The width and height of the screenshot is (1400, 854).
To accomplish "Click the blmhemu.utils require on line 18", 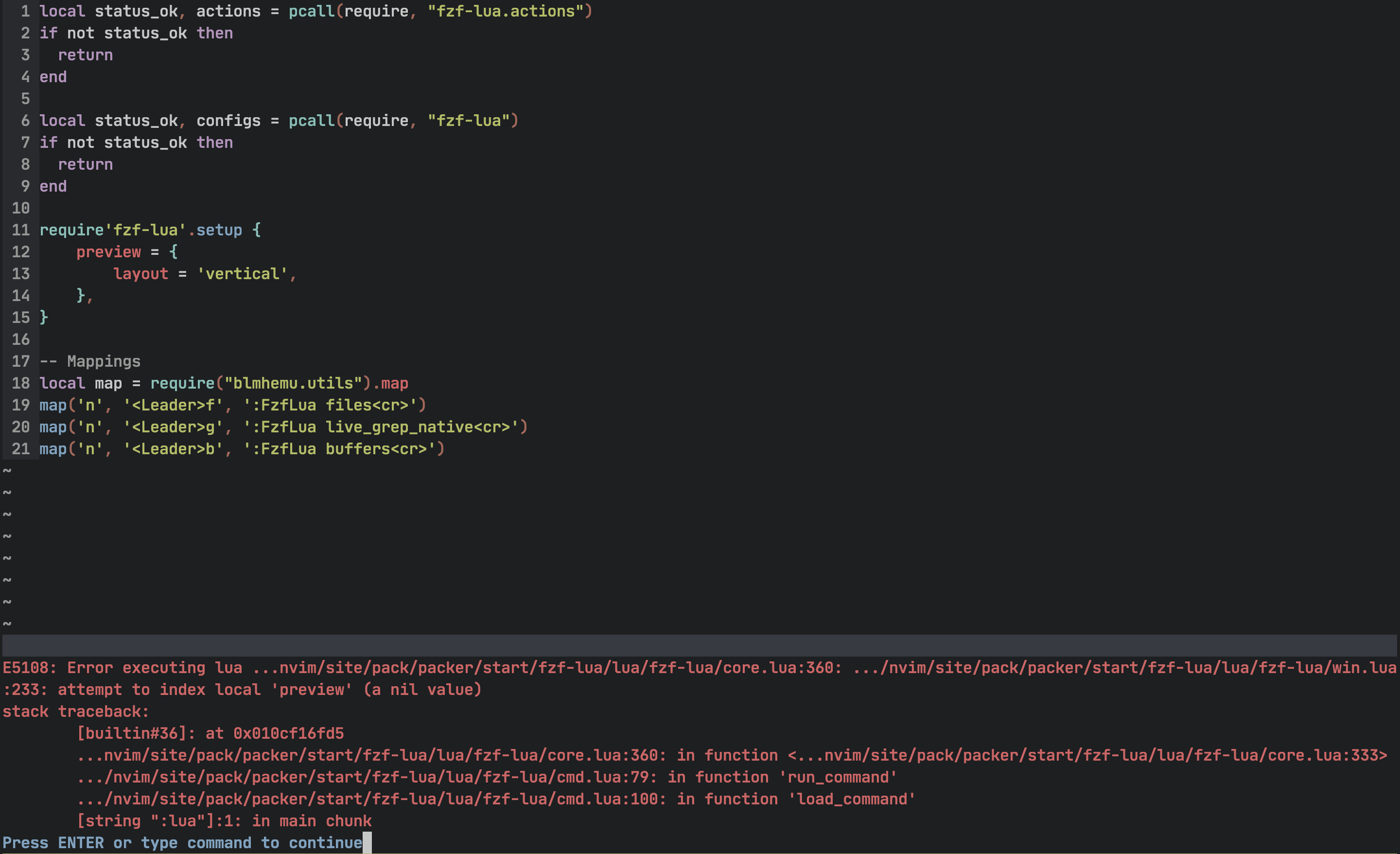I will click(x=291, y=383).
